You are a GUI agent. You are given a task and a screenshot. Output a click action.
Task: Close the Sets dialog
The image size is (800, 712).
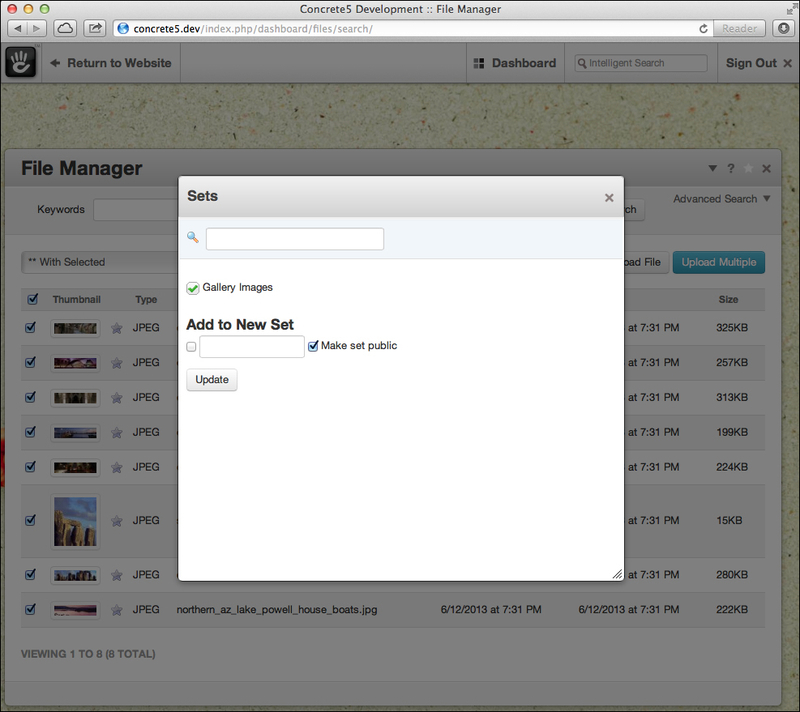click(x=609, y=197)
